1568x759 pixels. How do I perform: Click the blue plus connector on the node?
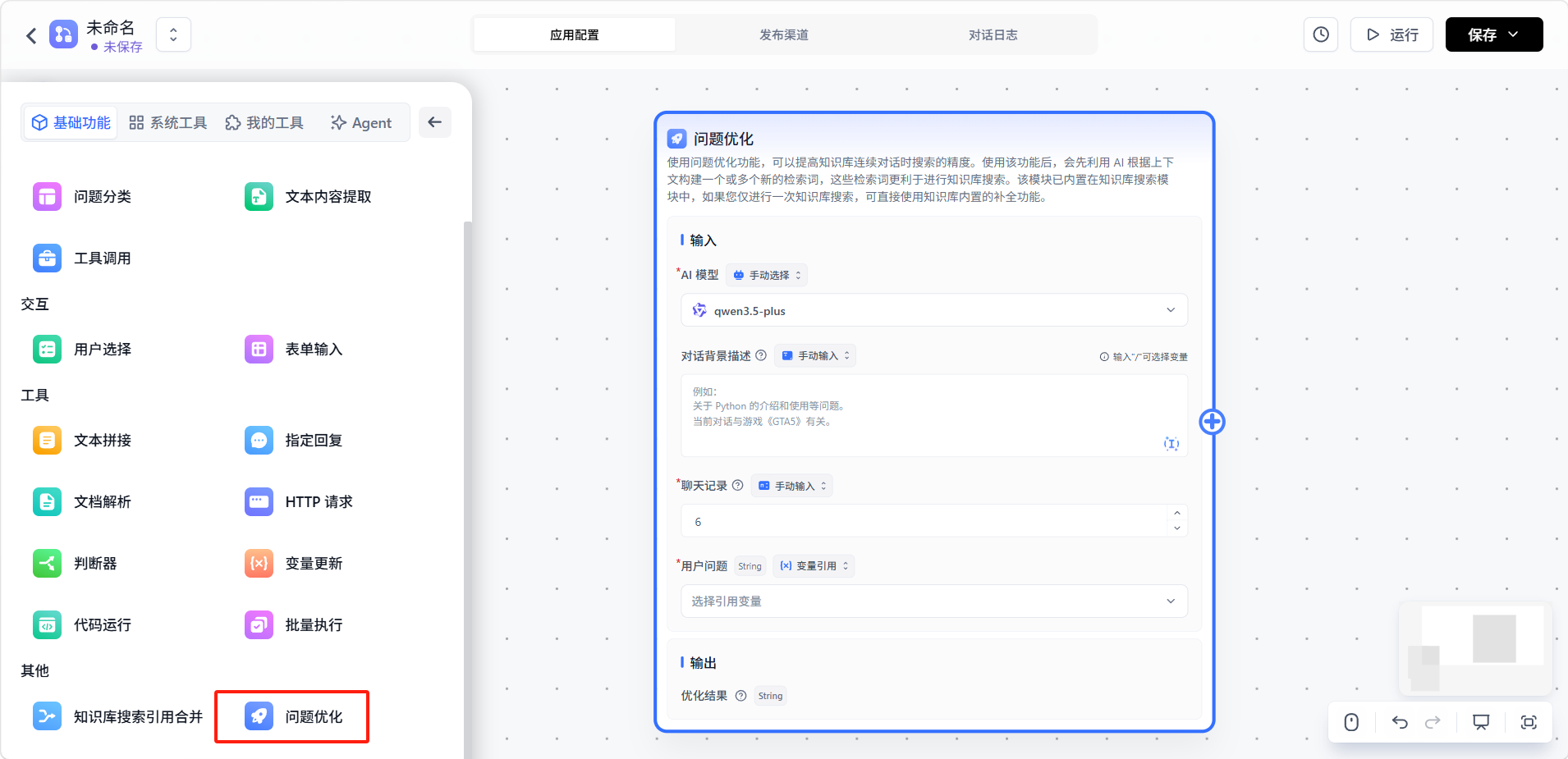coord(1212,422)
